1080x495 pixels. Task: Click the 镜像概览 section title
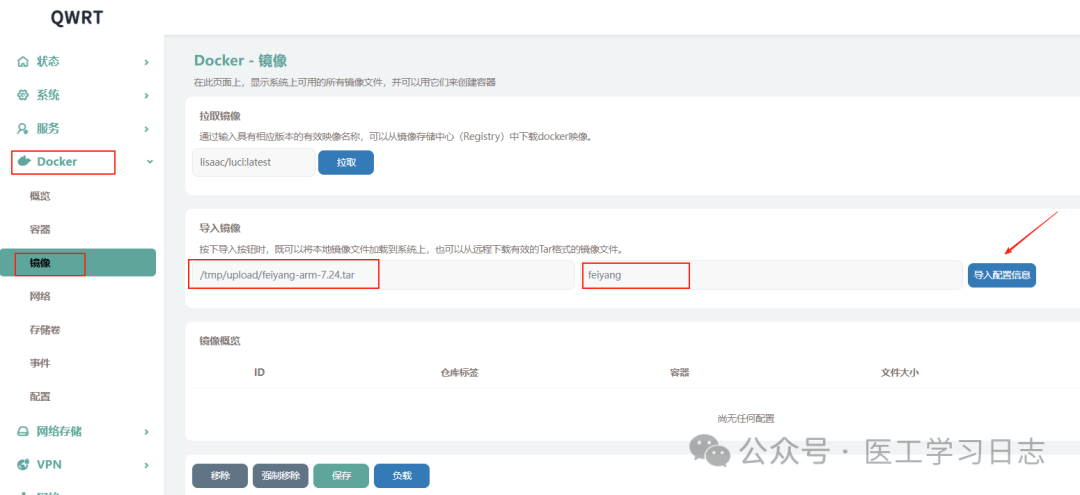click(x=220, y=341)
